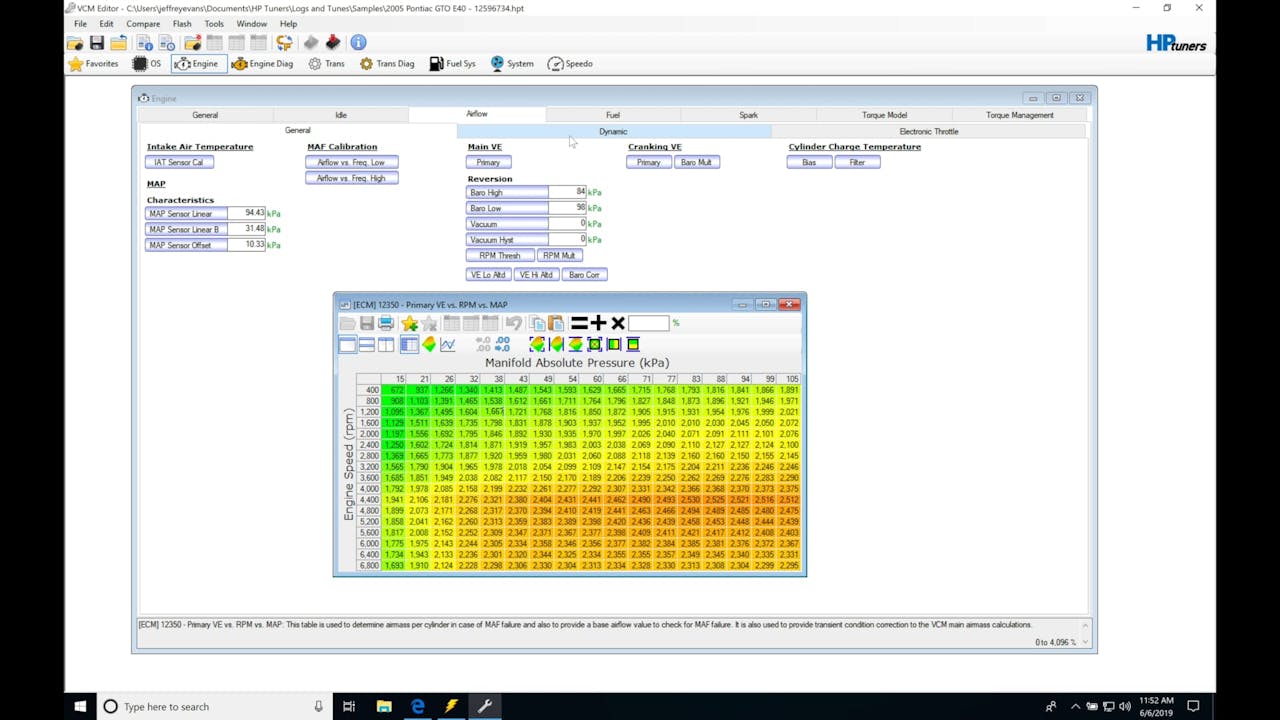Click the Save file icon in main toolbar
1280x720 pixels.
click(x=97, y=43)
